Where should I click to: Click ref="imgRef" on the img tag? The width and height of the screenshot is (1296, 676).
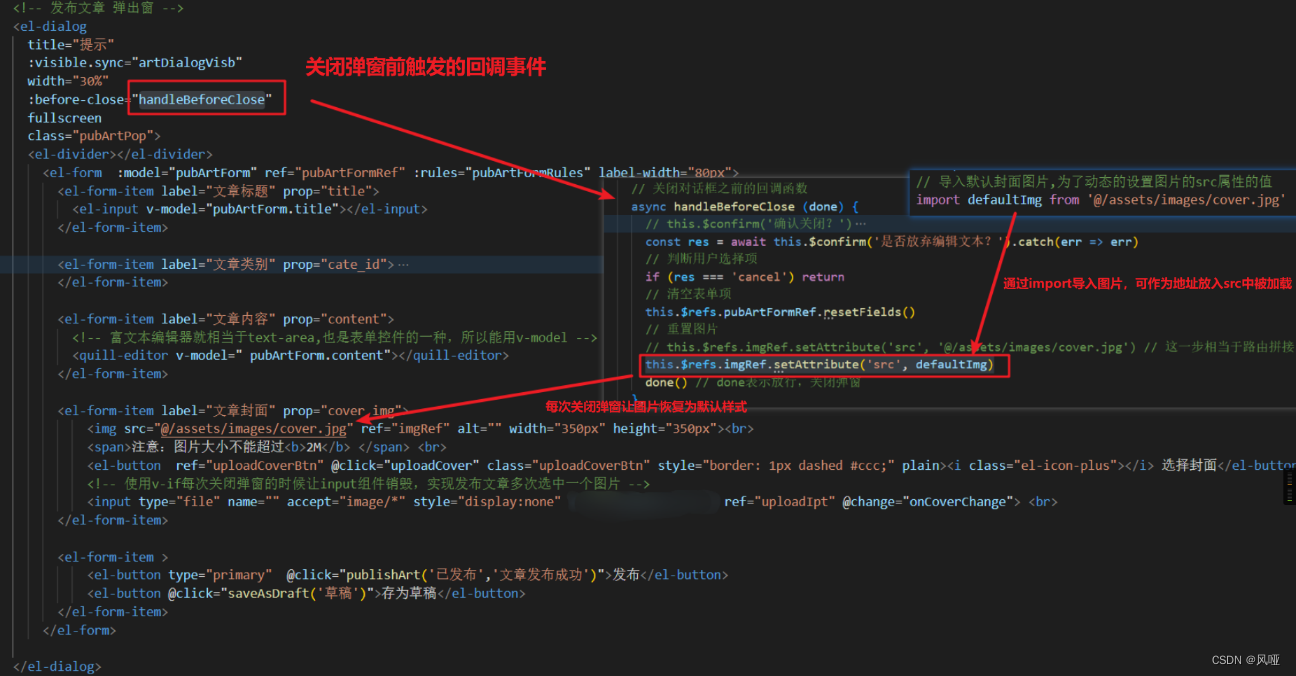405,428
